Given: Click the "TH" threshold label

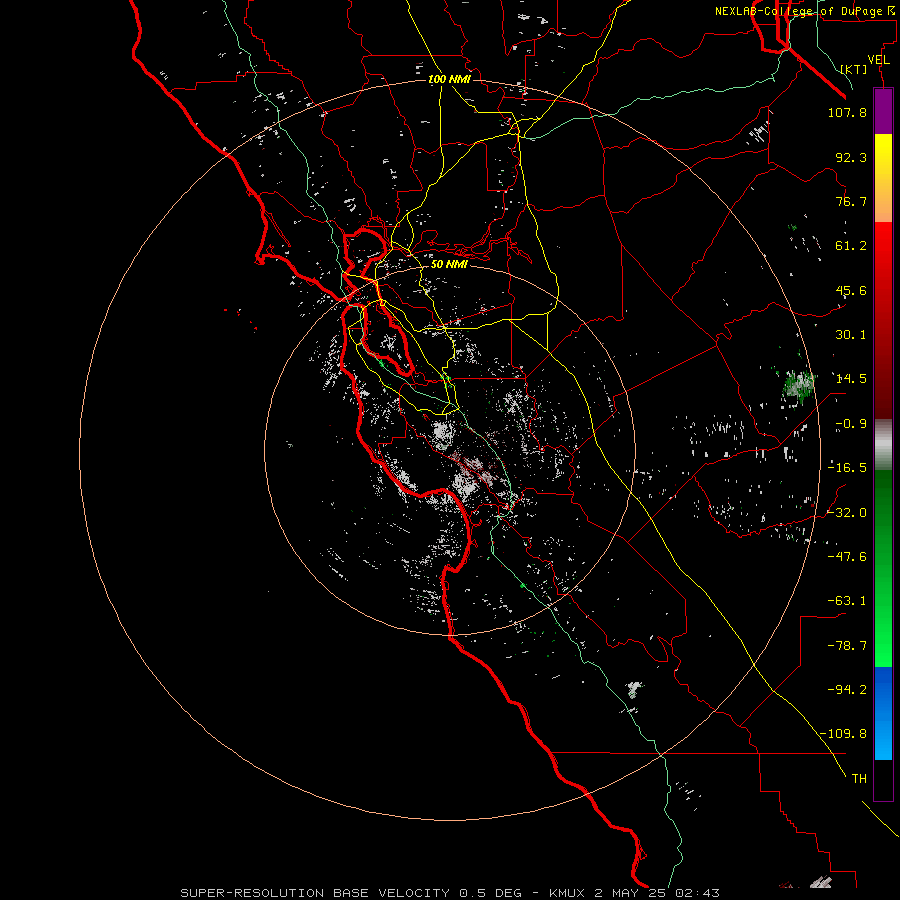Looking at the screenshot, I should coord(859,779).
